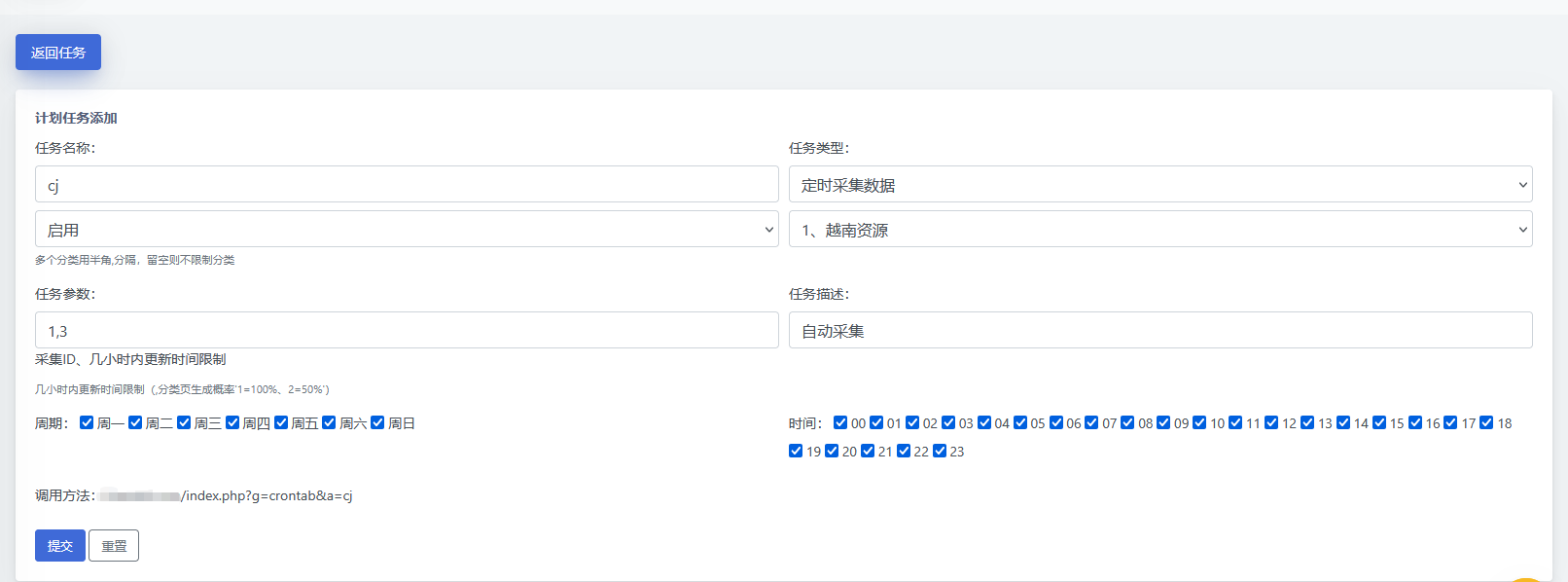Submit the form with 提交 button
1568x582 pixels.
pos(60,546)
